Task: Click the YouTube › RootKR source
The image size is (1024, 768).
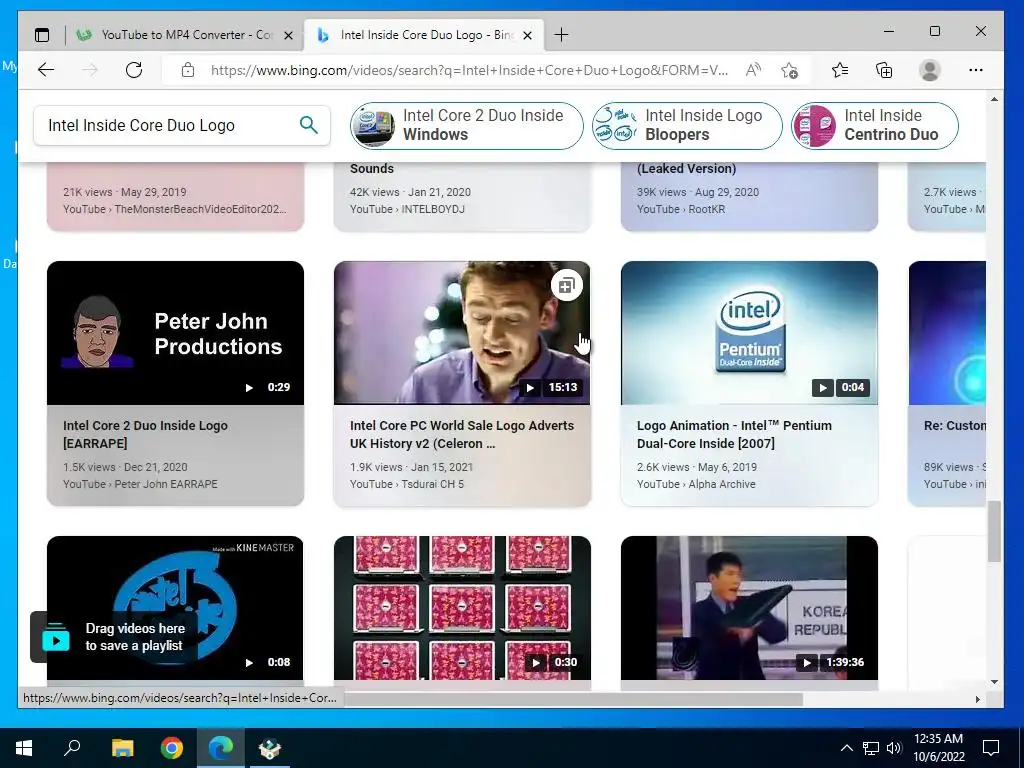Action: 680,209
